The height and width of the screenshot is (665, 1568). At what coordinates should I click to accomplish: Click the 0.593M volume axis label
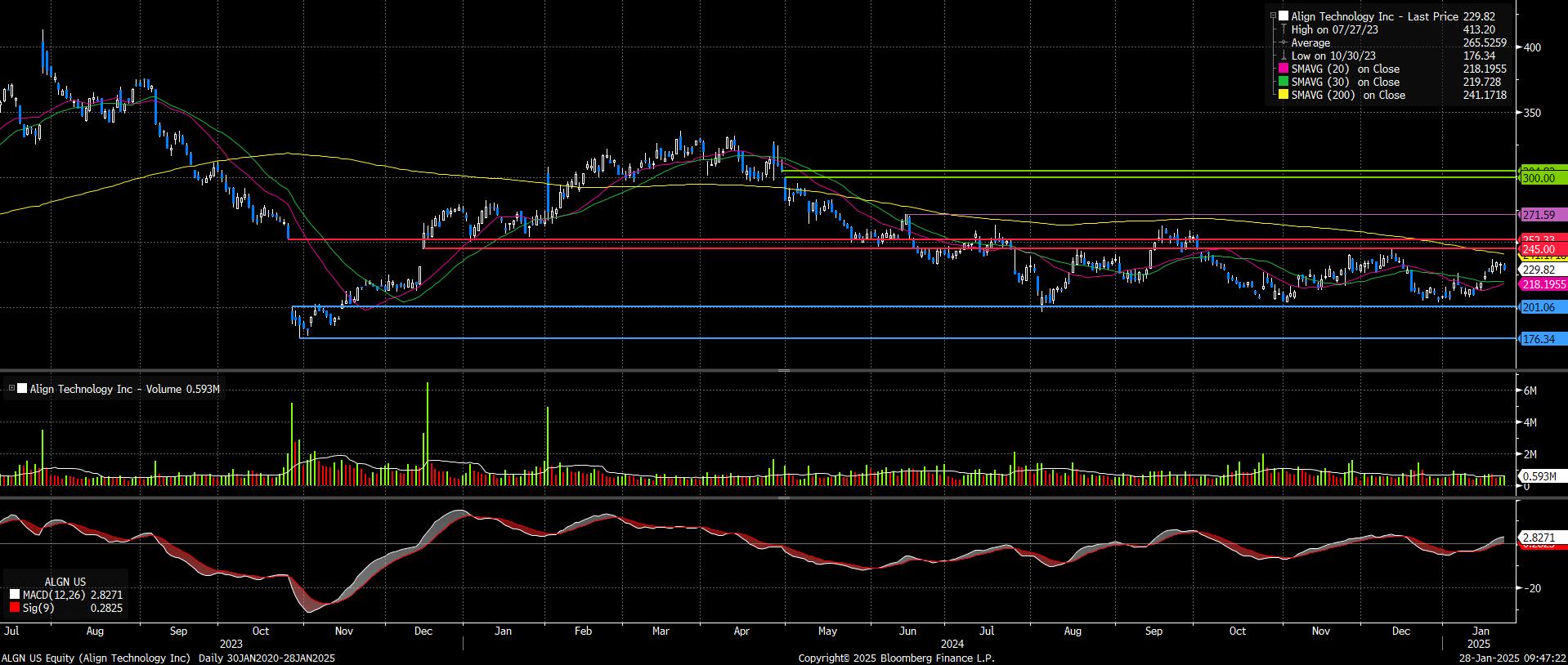click(x=1543, y=476)
